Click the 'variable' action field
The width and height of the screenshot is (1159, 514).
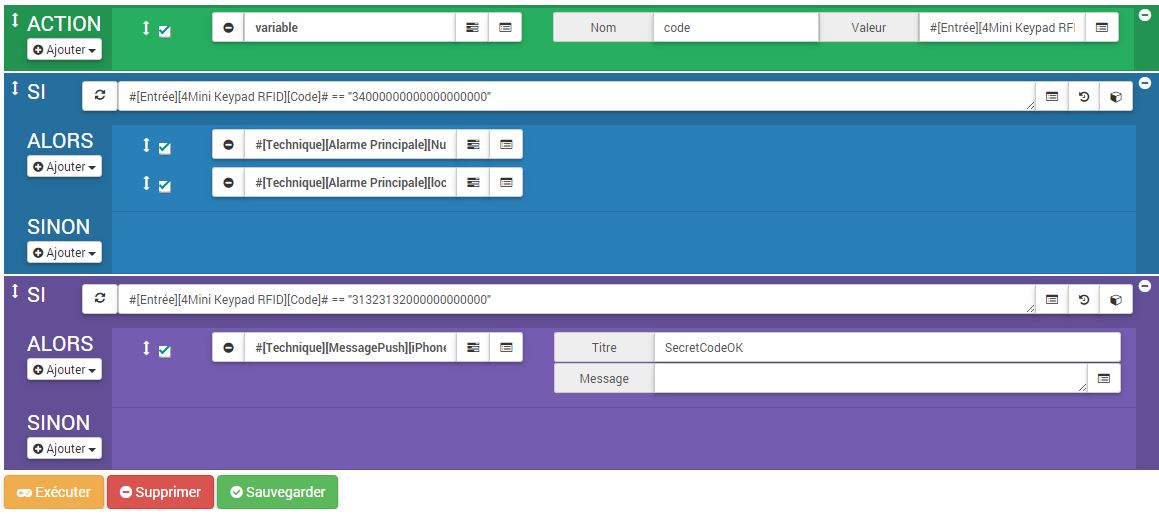350,27
